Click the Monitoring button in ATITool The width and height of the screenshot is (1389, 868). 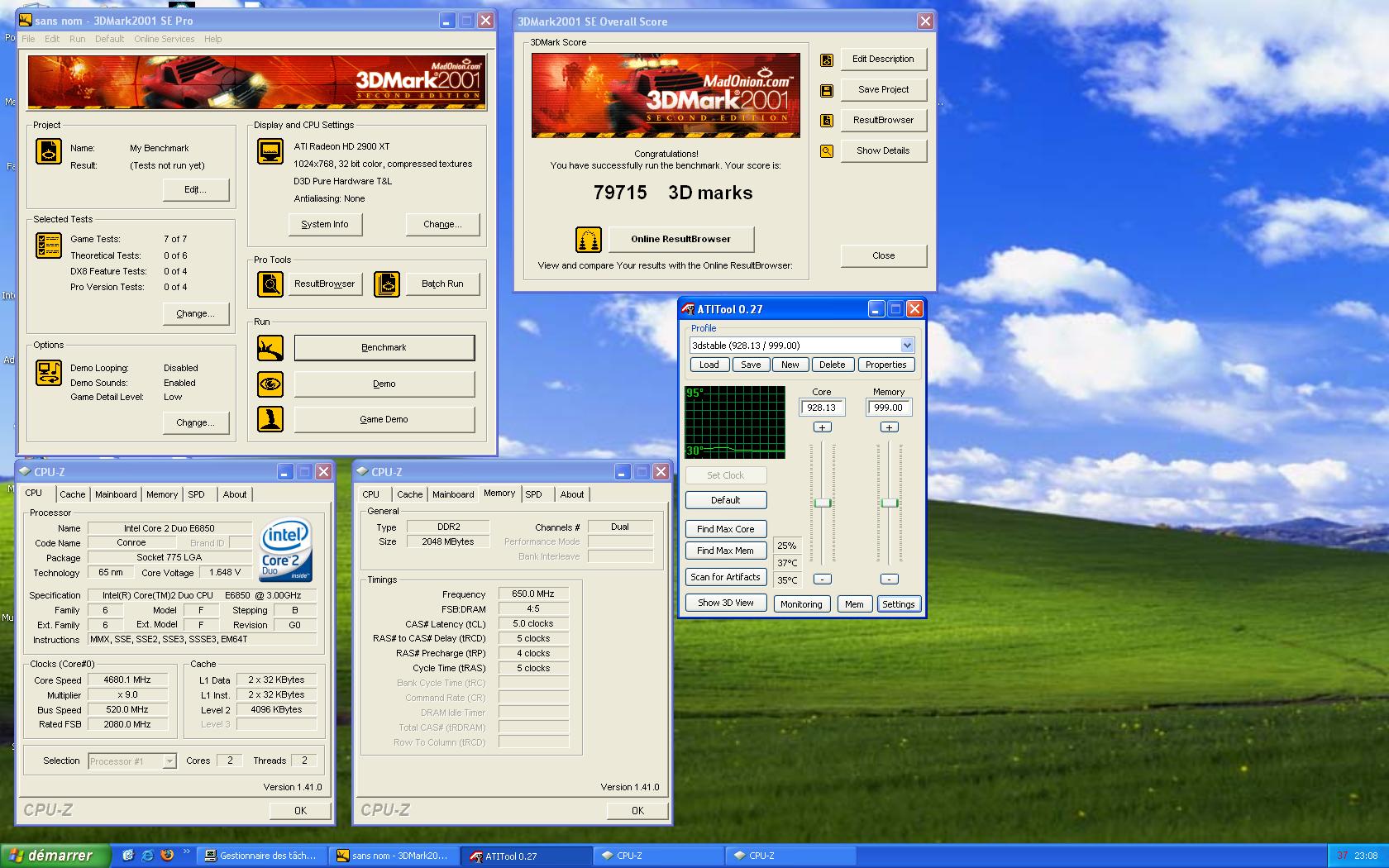(x=802, y=604)
